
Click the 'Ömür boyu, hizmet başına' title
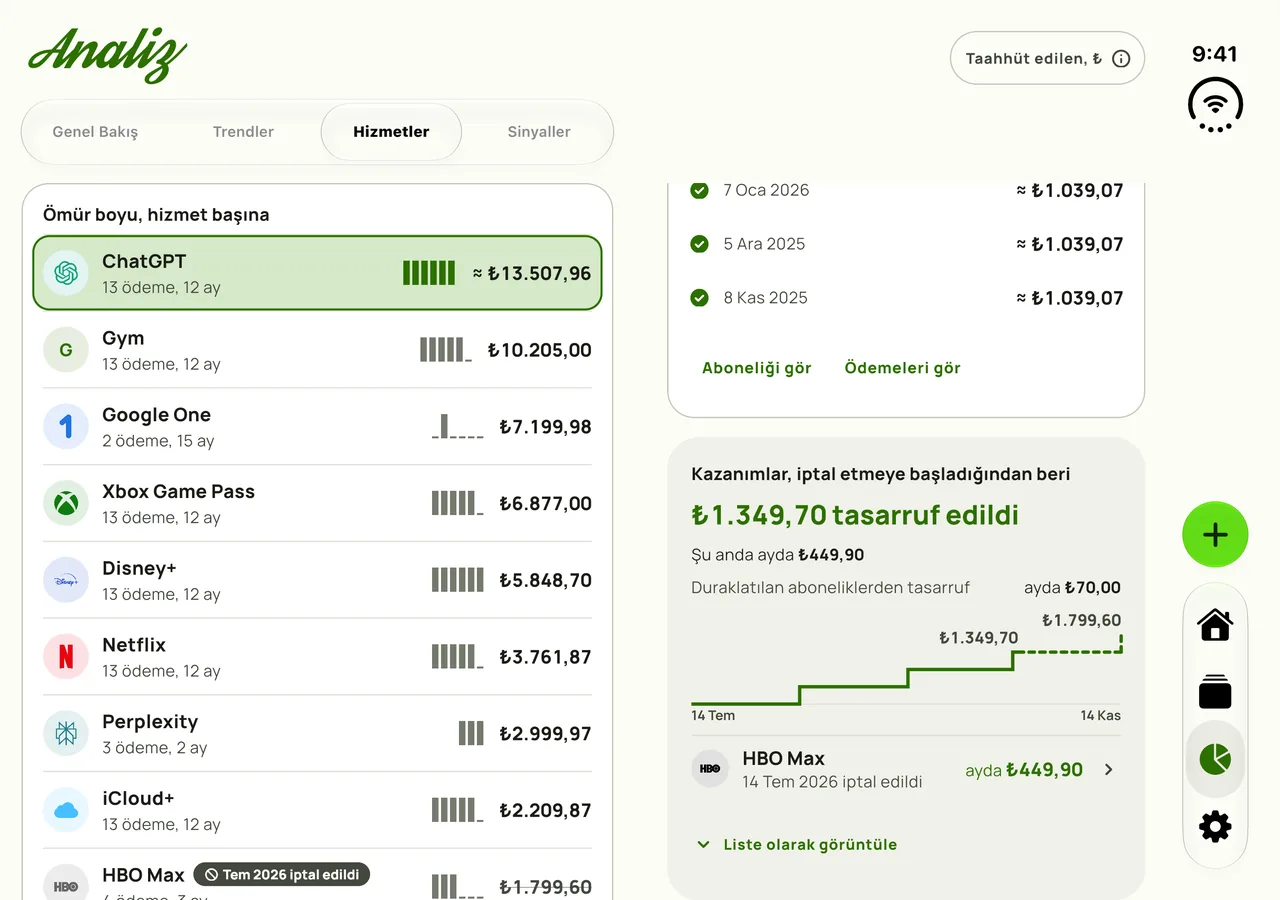[x=156, y=215]
